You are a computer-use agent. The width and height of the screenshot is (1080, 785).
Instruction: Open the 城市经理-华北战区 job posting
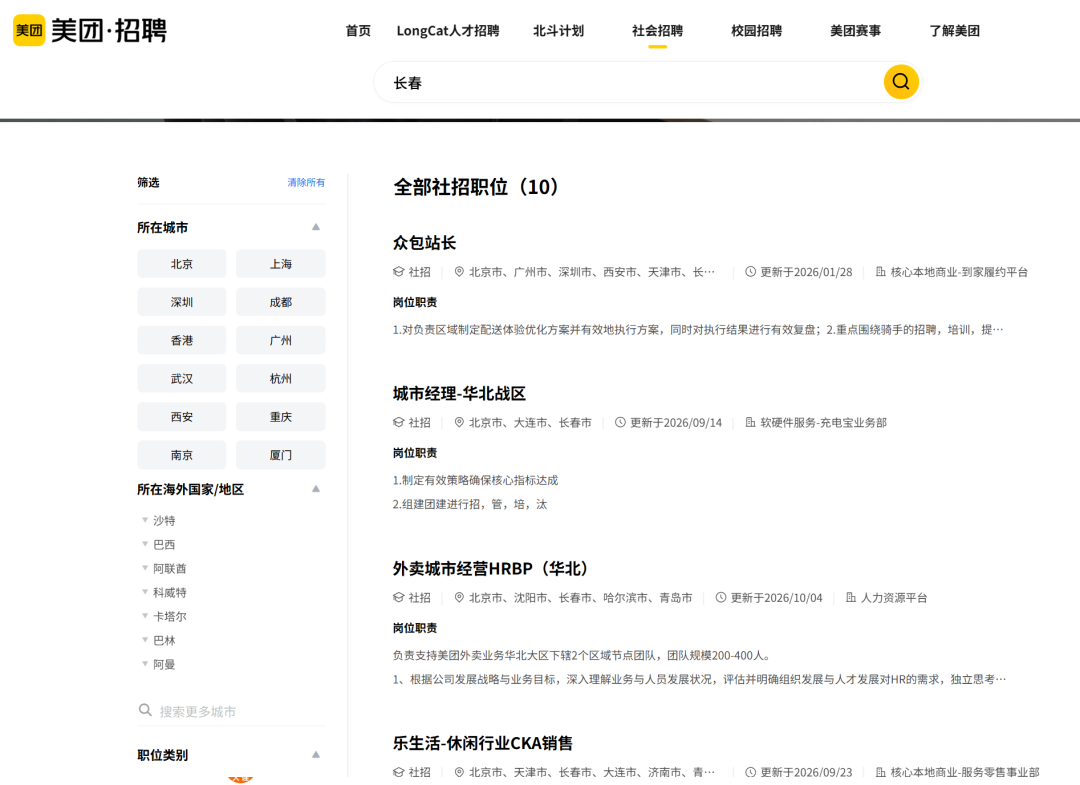(x=459, y=393)
